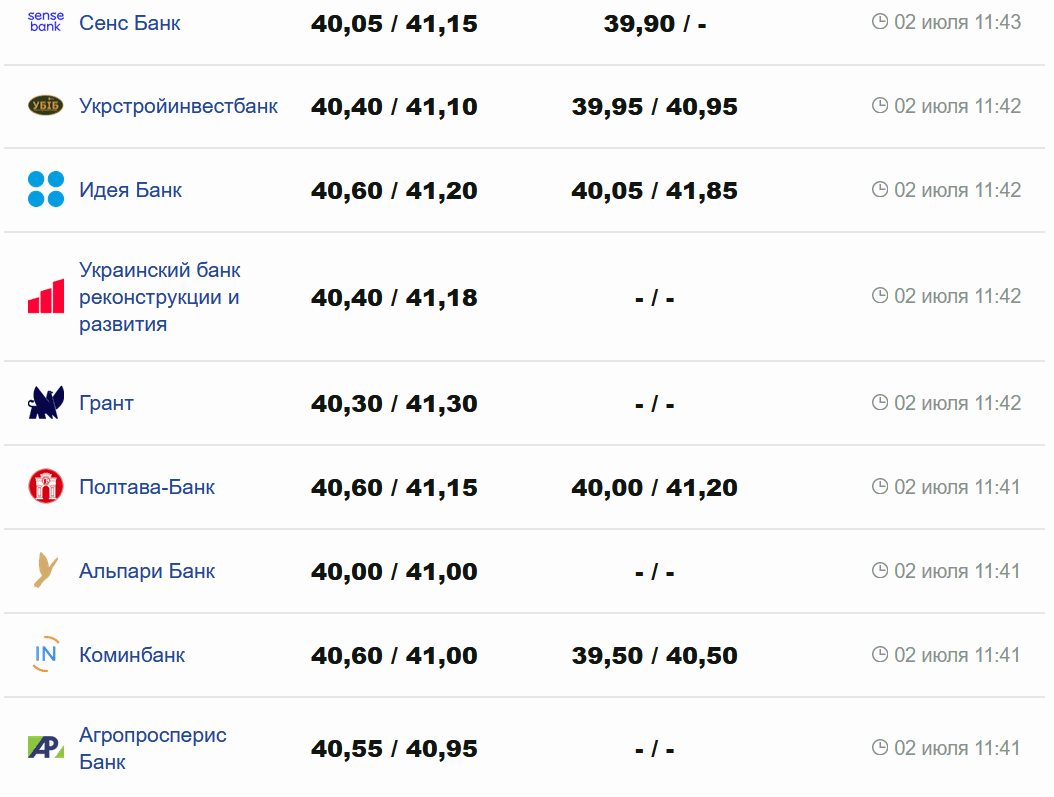The image size is (1054, 797).
Task: Go to the Агропросперис Банк link
Action: coord(152,748)
